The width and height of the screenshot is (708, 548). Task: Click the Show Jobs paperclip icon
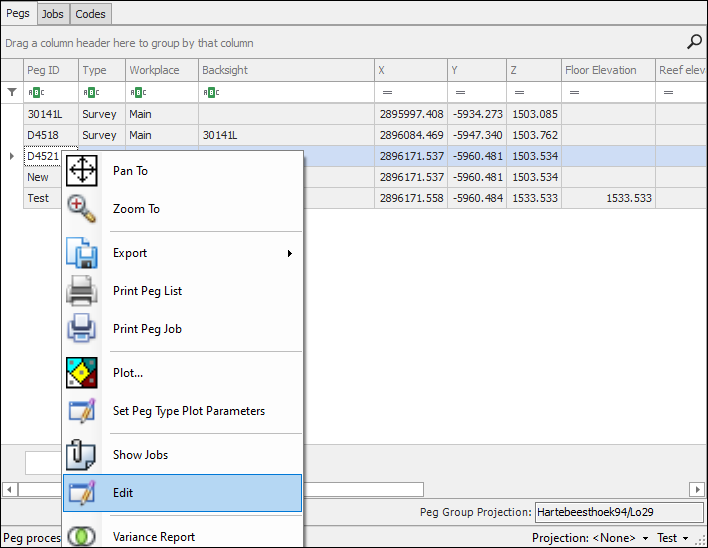(81, 455)
